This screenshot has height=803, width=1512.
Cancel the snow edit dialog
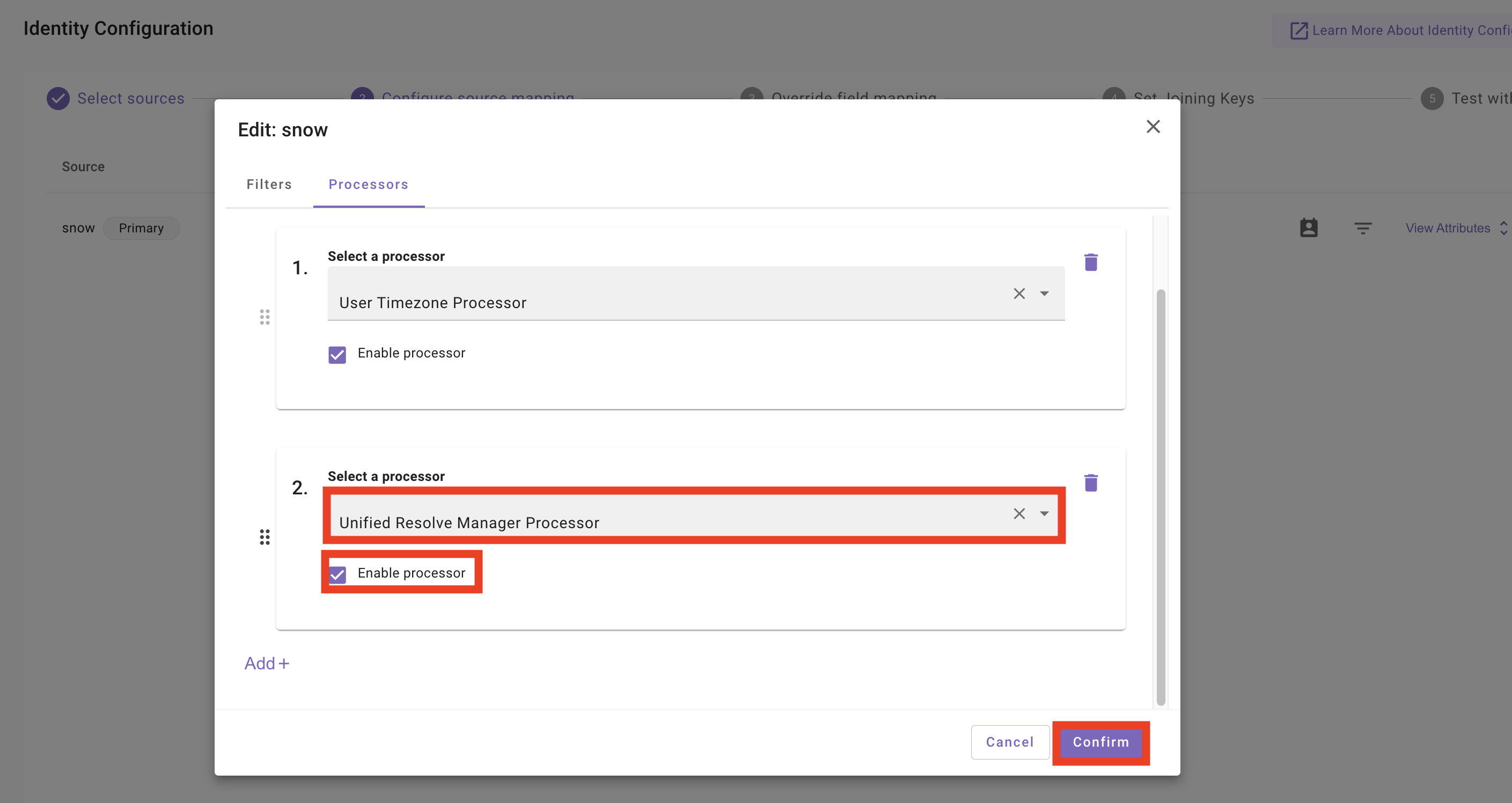point(1010,742)
